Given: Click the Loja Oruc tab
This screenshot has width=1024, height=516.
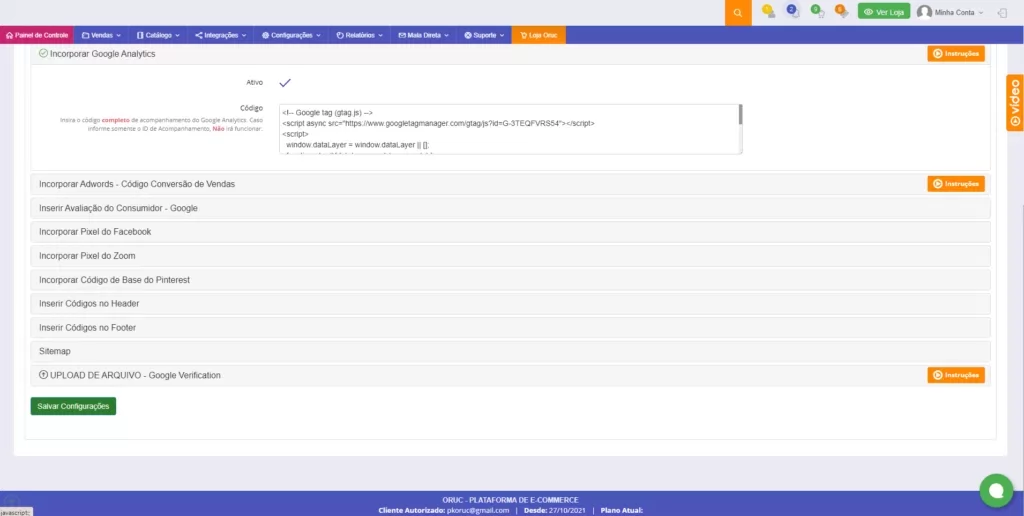Looking at the screenshot, I should 539,35.
